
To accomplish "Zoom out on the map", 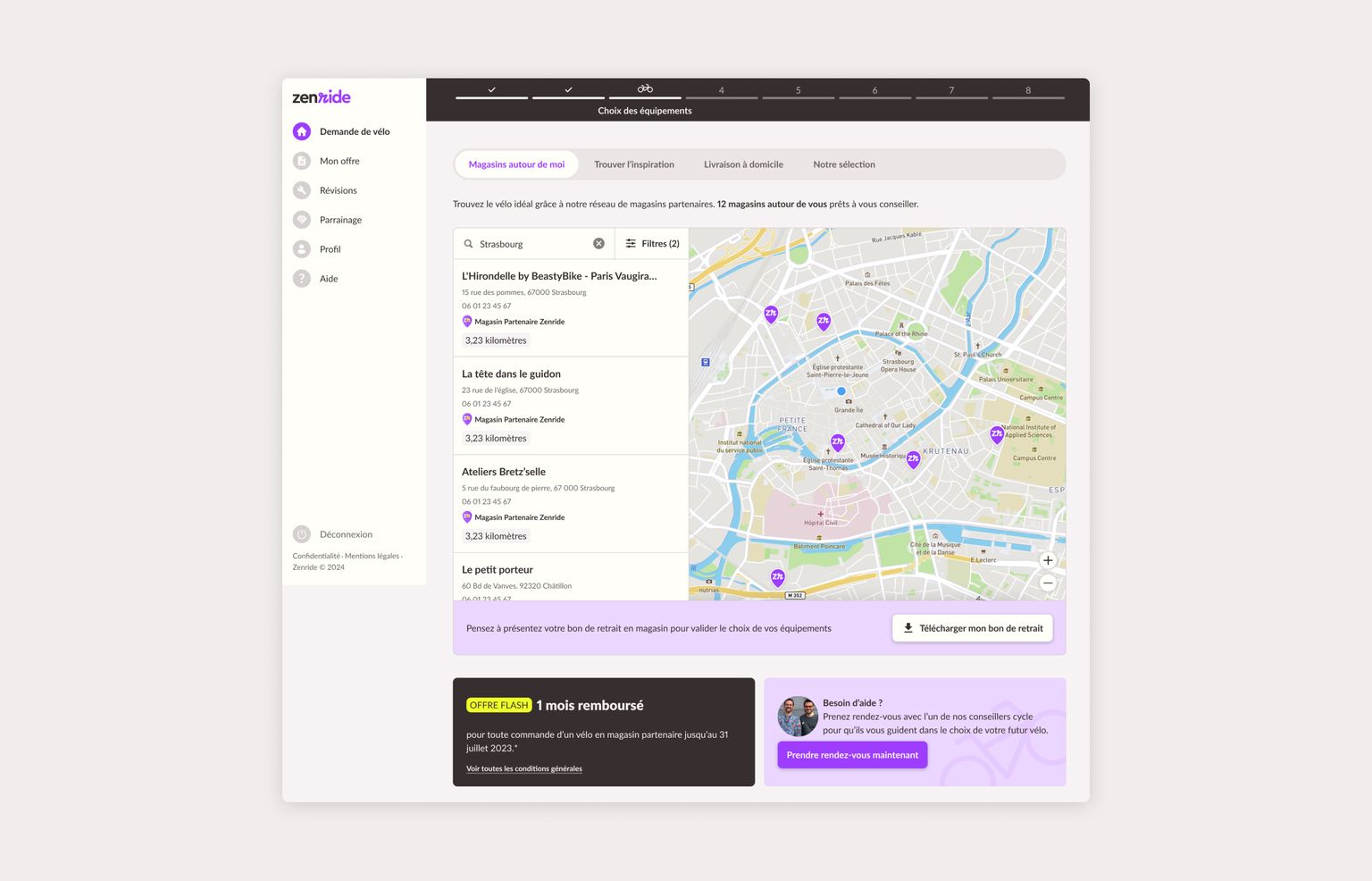I will (1048, 583).
